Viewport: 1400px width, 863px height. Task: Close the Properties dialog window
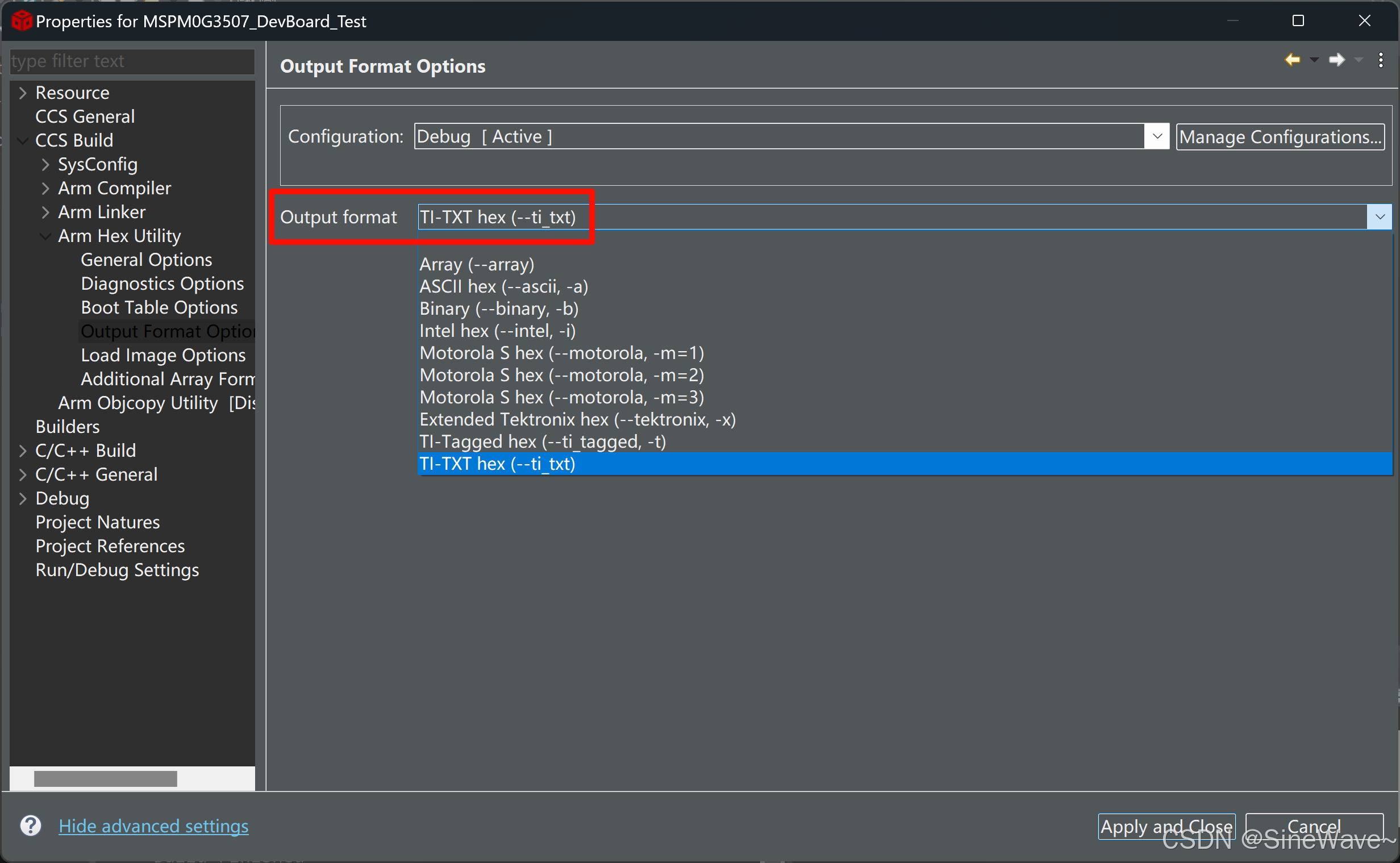point(1365,20)
